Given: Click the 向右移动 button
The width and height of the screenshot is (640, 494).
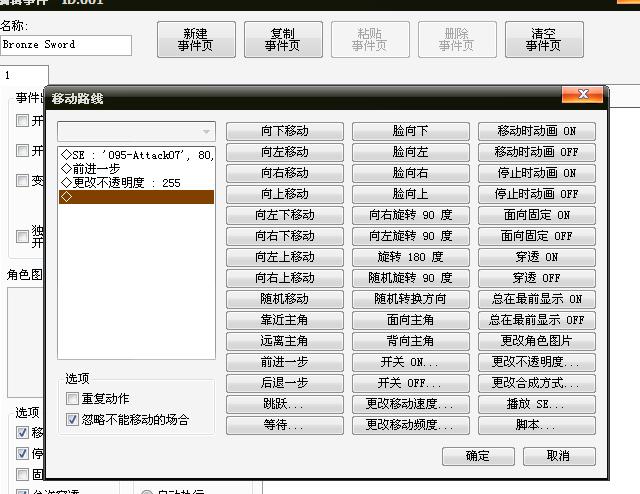Looking at the screenshot, I should (284, 173).
